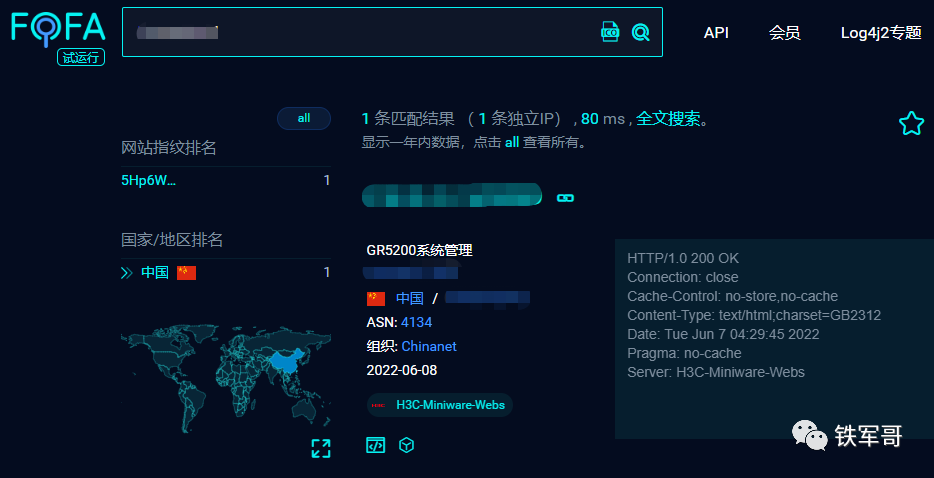
Task: Click the 全文搜索 link
Action: 668,119
